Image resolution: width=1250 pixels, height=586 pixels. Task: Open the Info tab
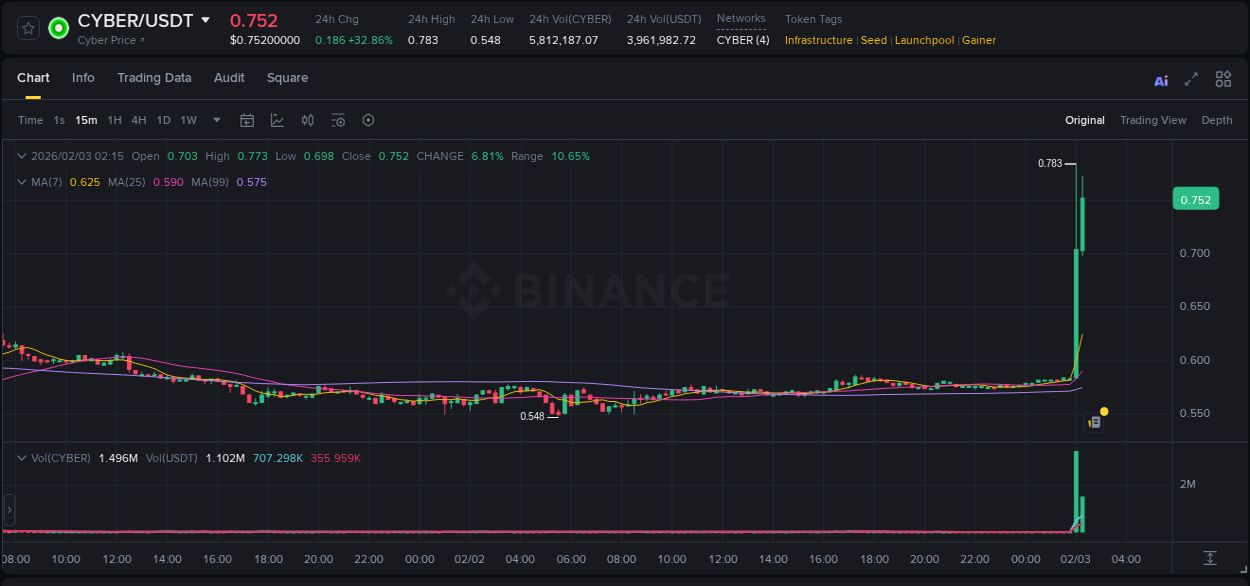pos(83,77)
